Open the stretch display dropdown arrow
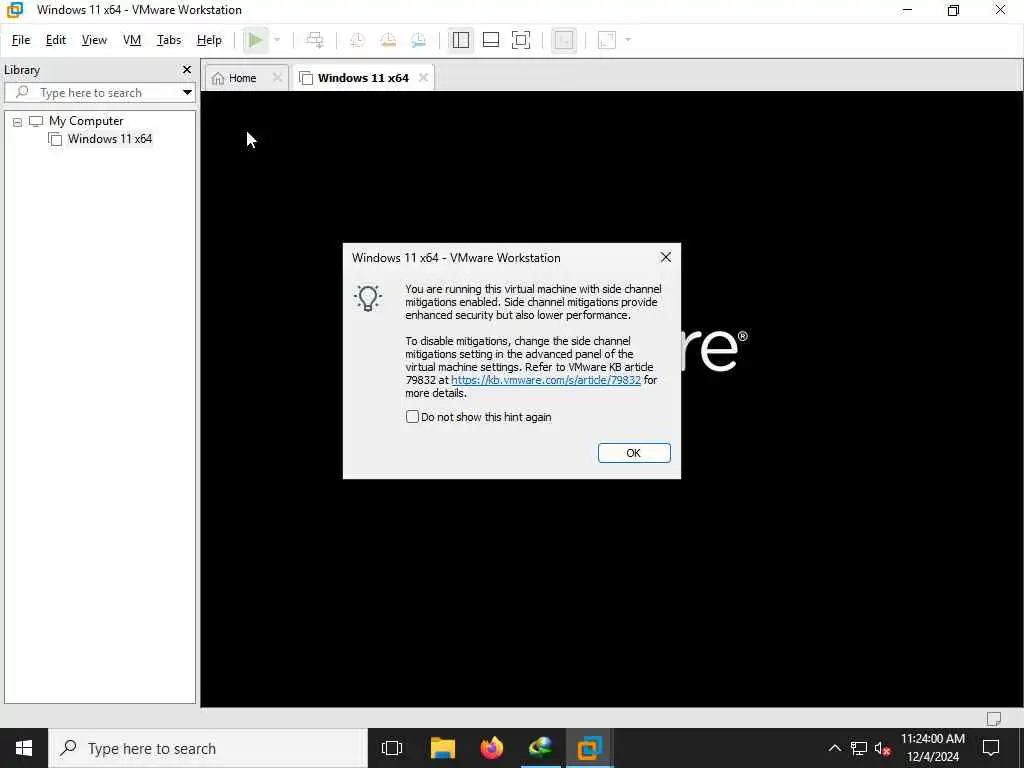Image resolution: width=1024 pixels, height=768 pixels. (x=628, y=40)
